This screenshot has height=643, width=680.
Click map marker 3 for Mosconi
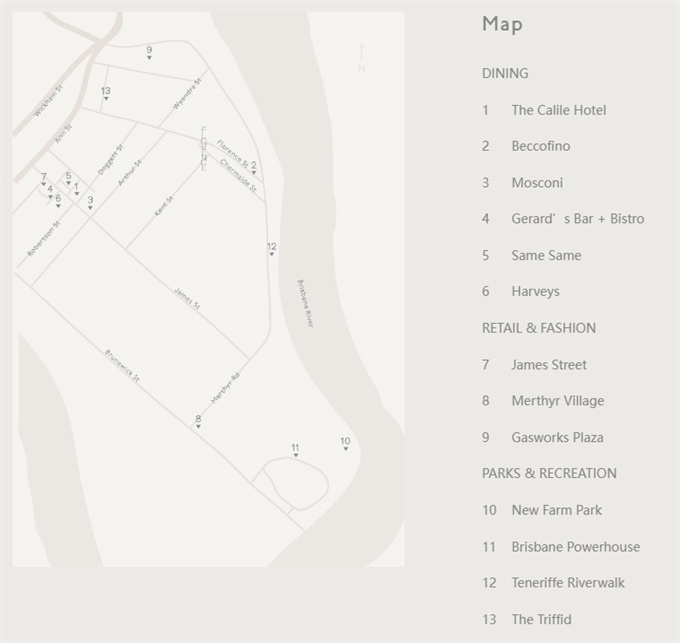(x=90, y=203)
